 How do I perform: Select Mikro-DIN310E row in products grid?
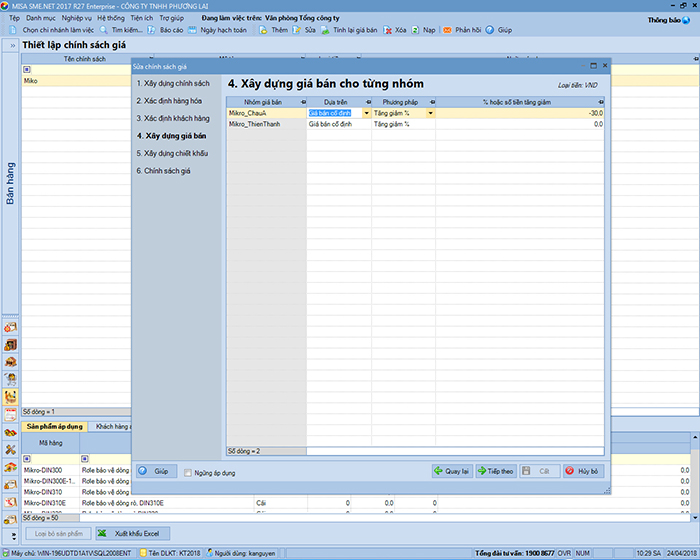click(x=357, y=503)
